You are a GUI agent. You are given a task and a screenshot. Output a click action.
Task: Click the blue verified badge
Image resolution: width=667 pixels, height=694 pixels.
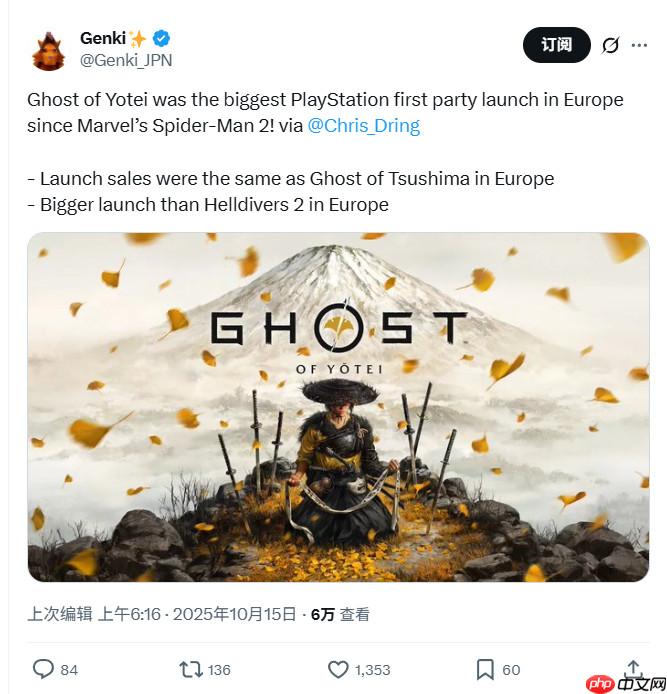(x=161, y=38)
